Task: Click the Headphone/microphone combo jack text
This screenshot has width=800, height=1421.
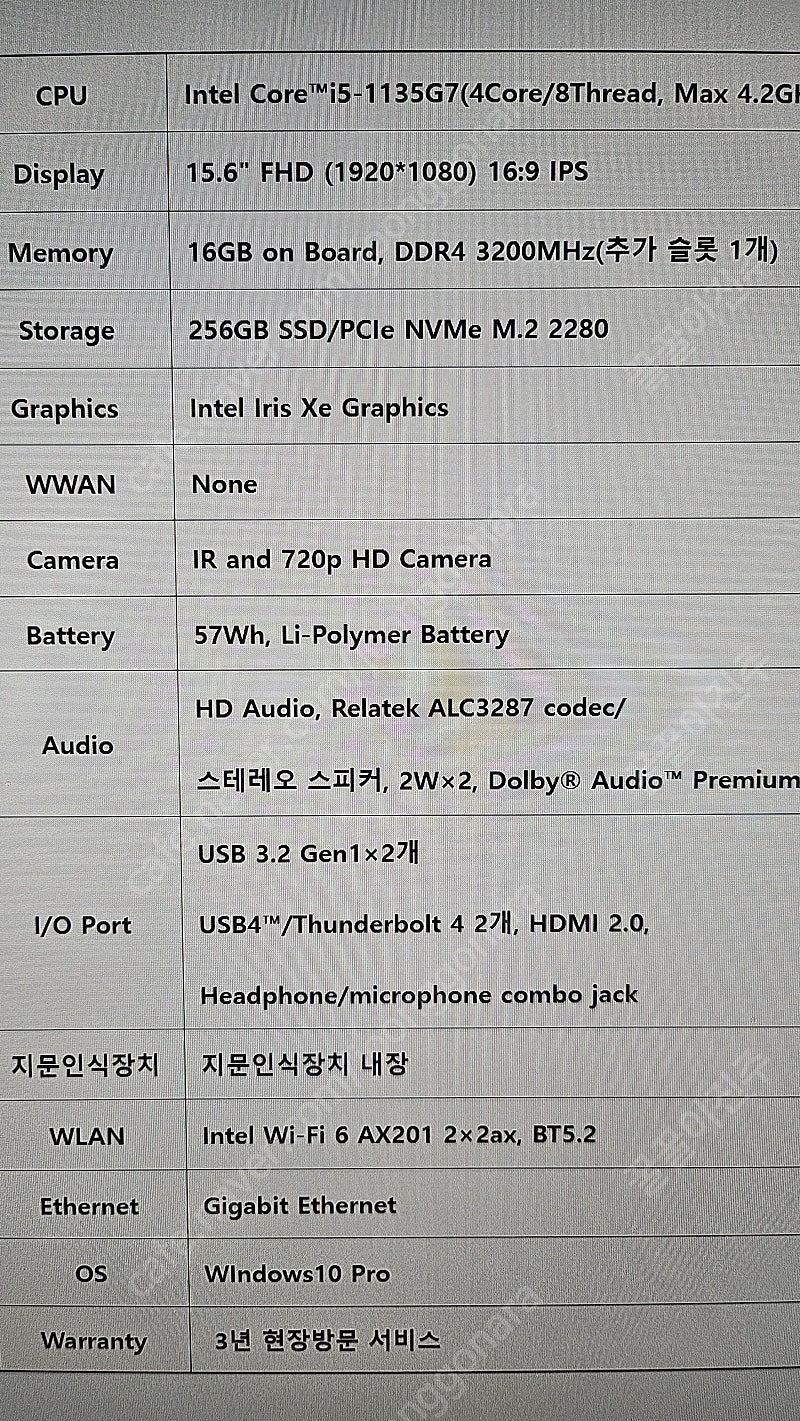Action: point(419,996)
